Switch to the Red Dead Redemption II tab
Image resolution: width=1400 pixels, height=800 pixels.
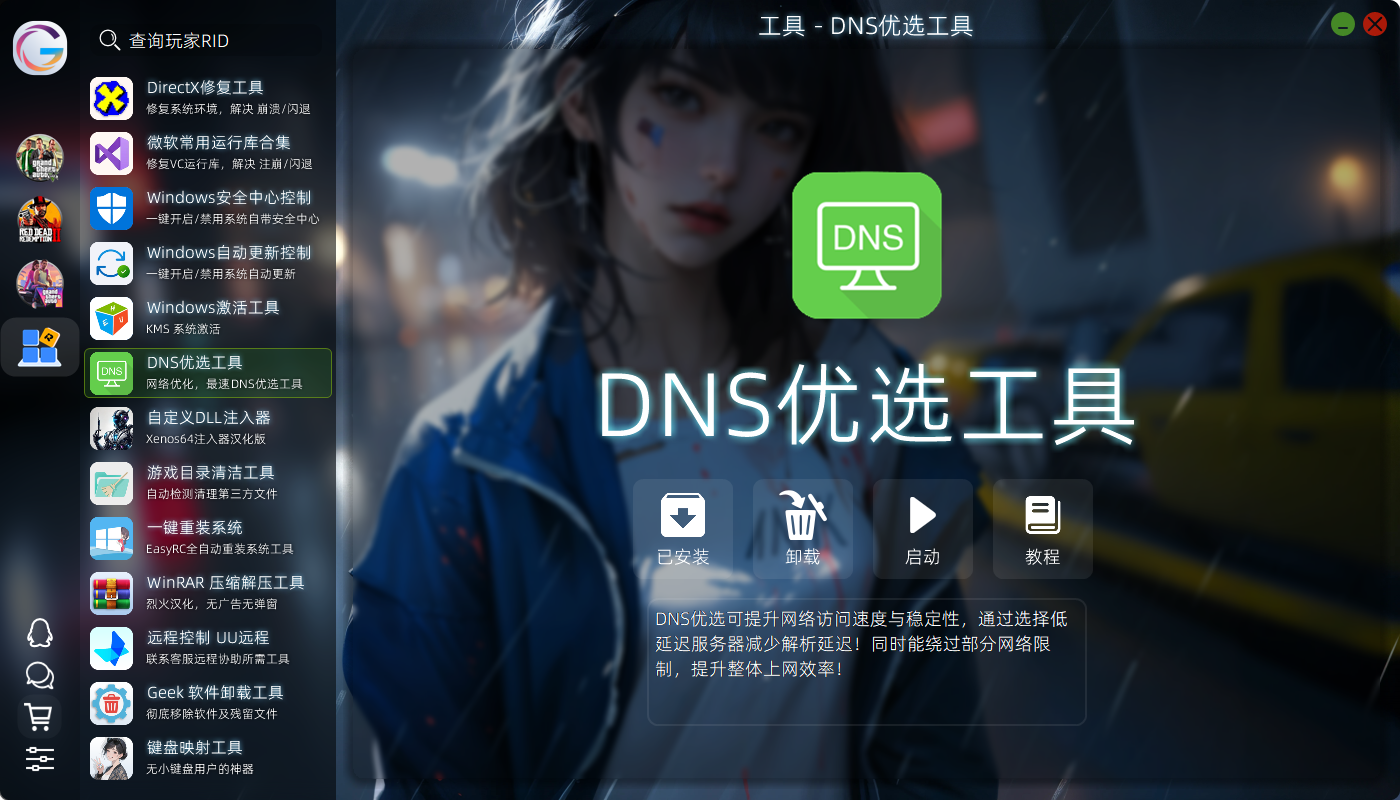click(40, 220)
